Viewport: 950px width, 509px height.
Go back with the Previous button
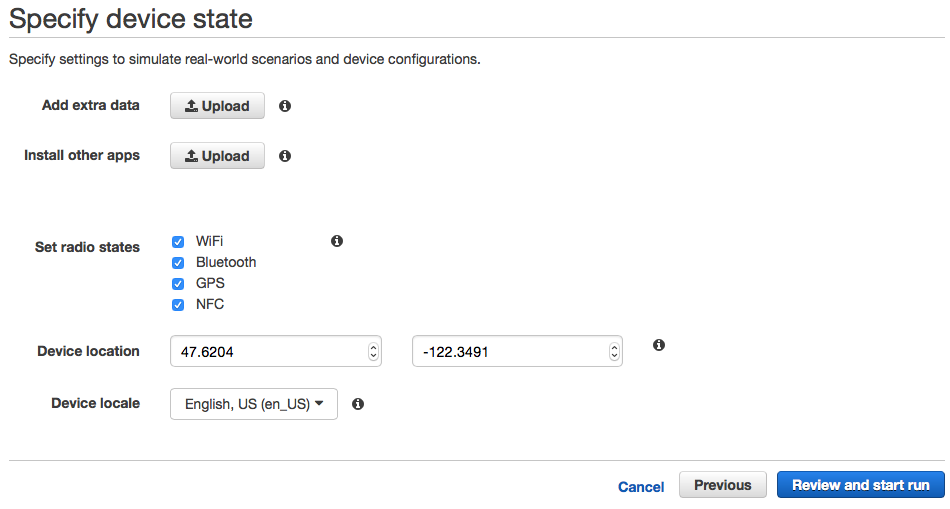coord(722,485)
